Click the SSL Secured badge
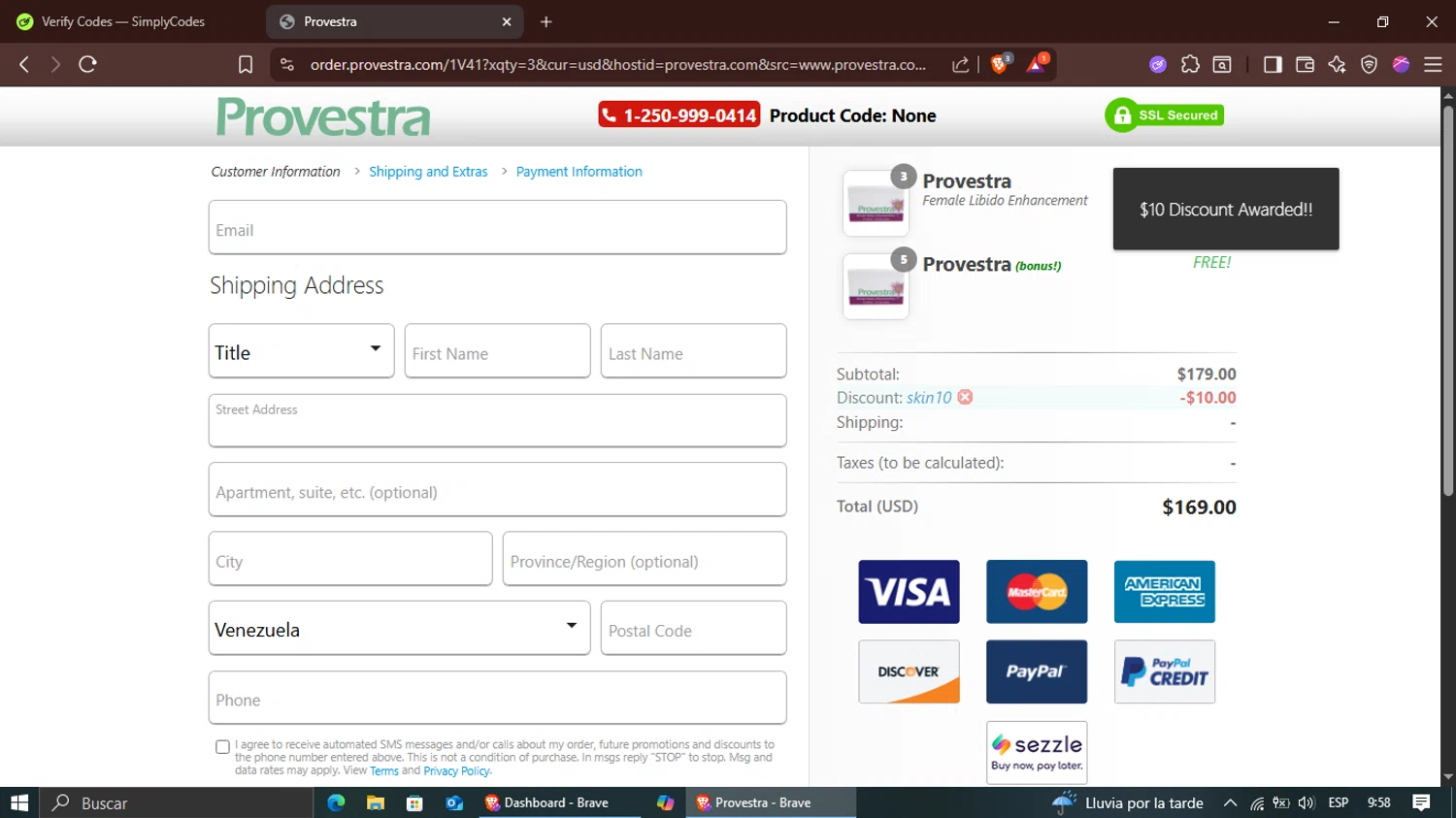The image size is (1456, 818). tap(1165, 115)
